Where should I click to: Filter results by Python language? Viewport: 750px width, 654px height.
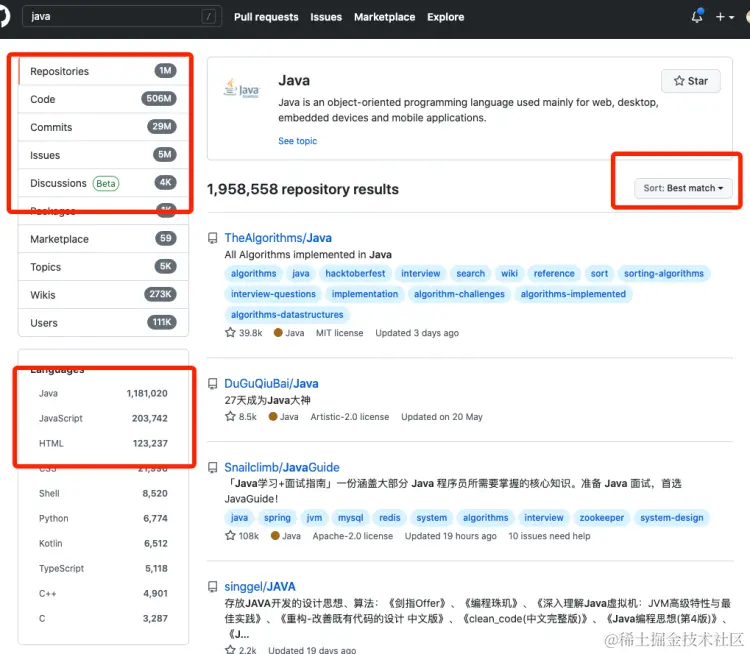coord(103,518)
